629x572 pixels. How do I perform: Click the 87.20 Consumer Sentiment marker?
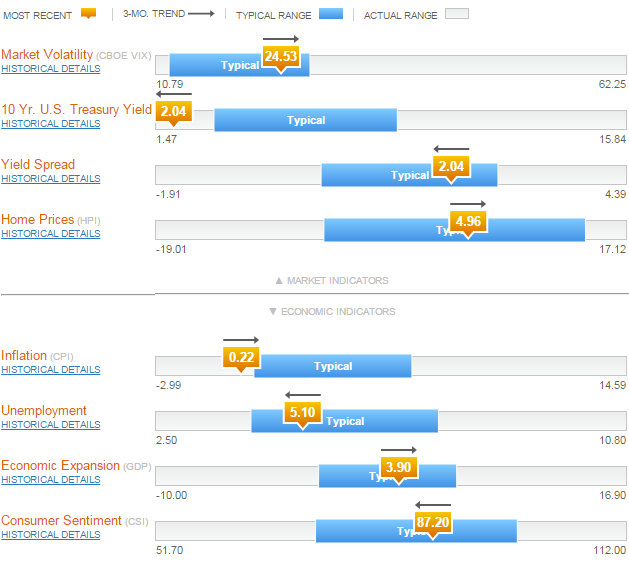point(432,522)
